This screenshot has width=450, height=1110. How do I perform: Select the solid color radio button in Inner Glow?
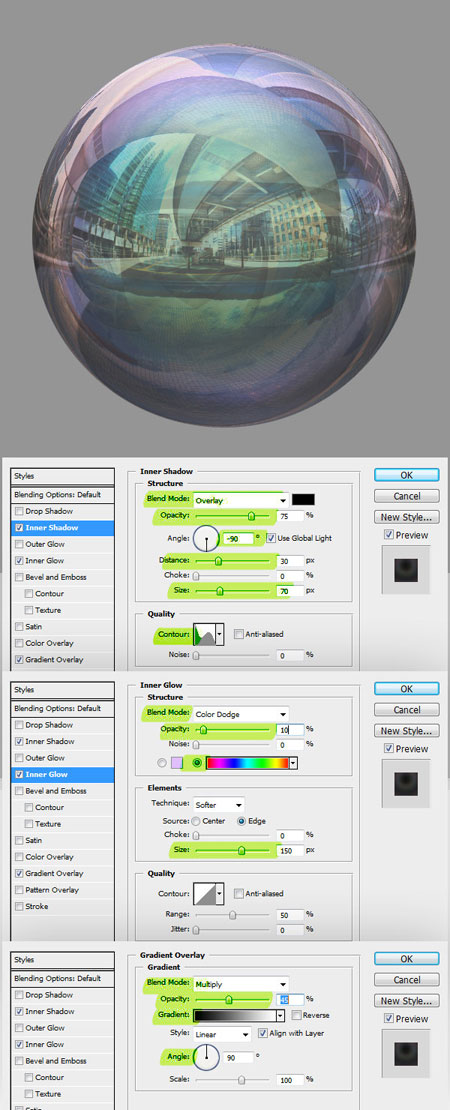tap(162, 763)
